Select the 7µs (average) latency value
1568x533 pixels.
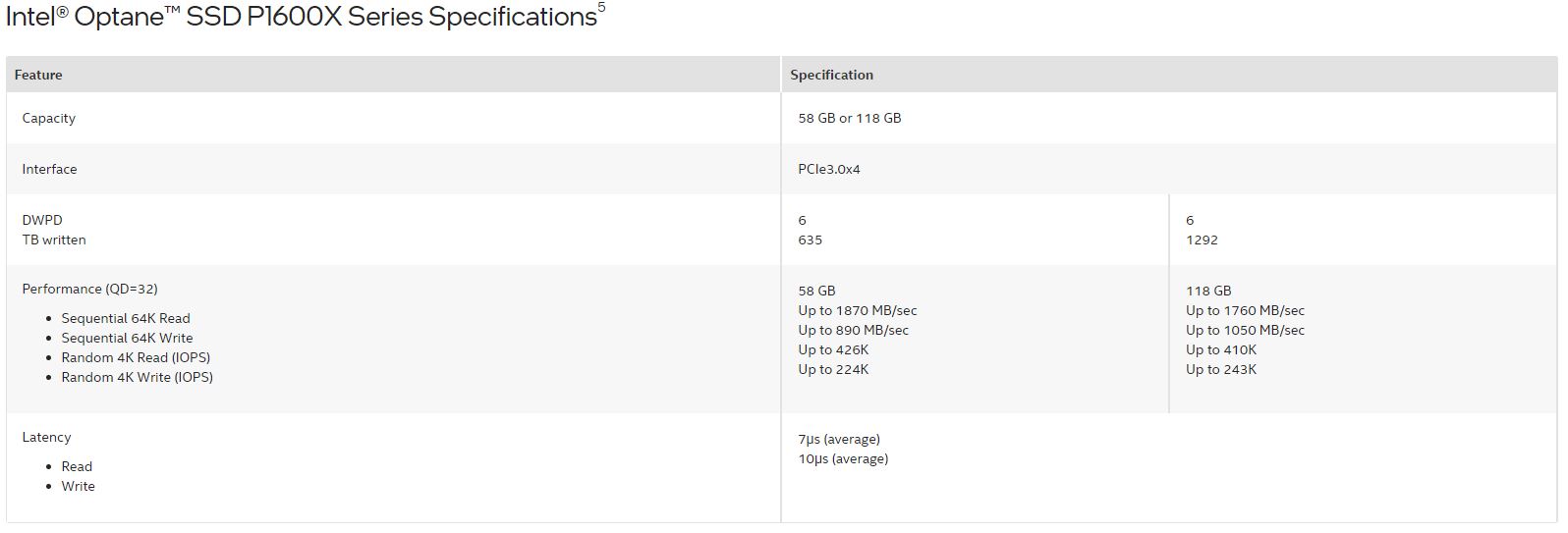coord(838,439)
